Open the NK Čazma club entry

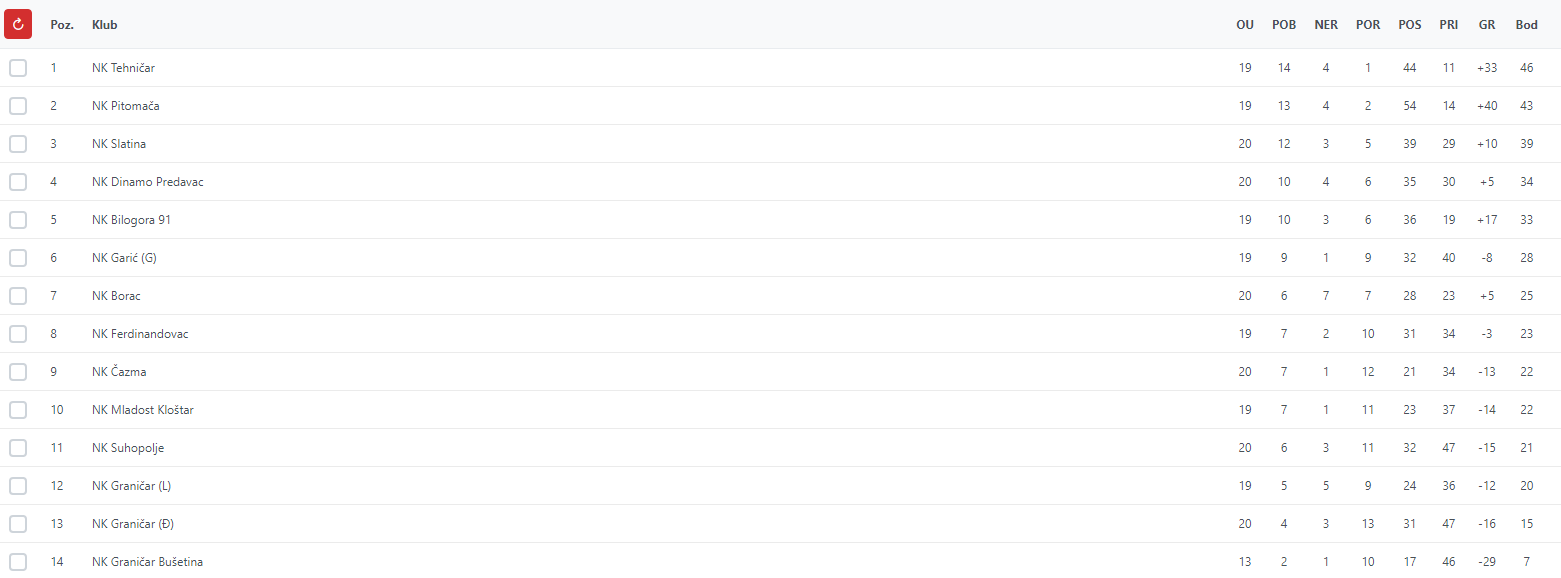(119, 372)
